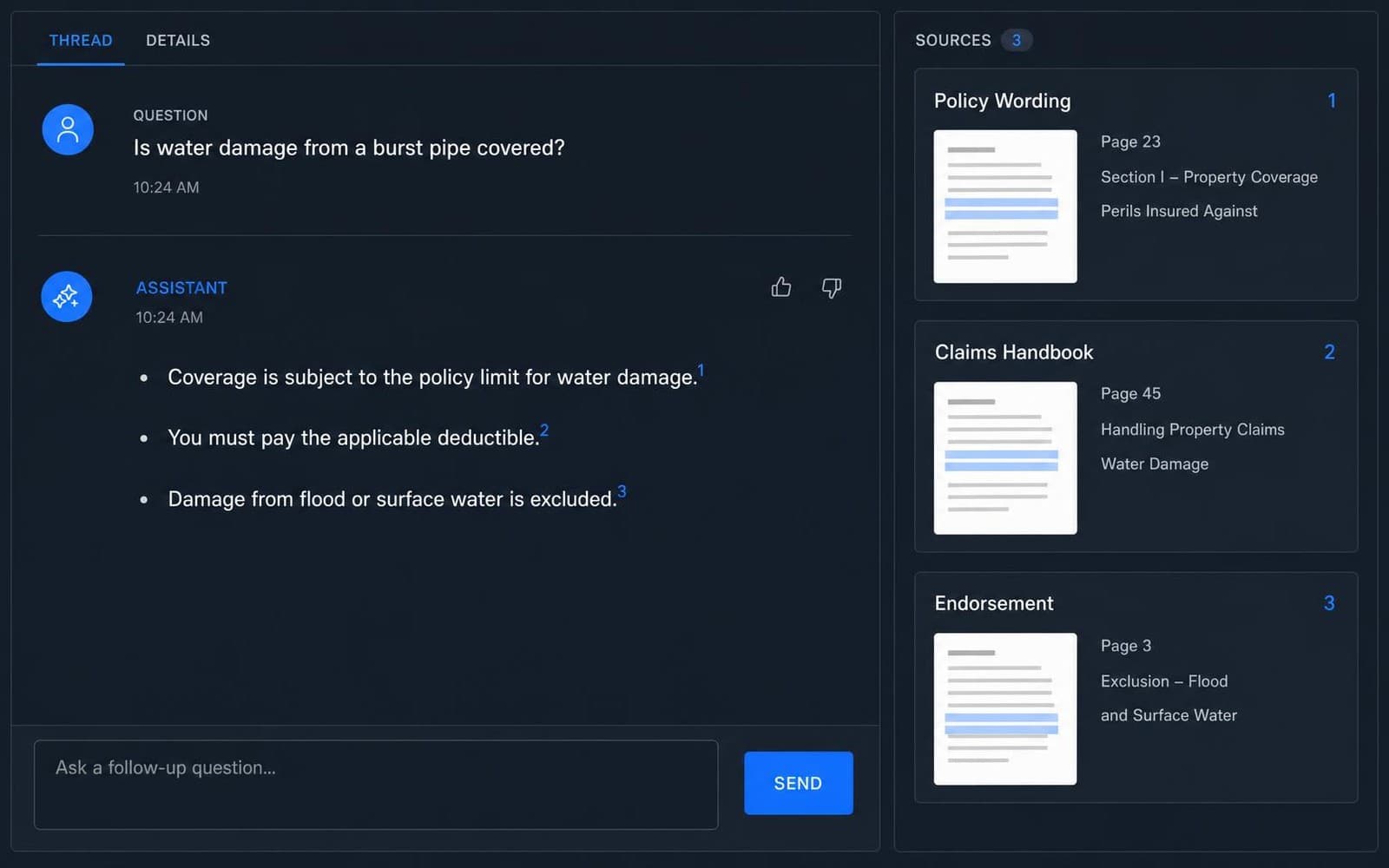
Task: Click the 'Page 45' text
Action: pyautogui.click(x=1130, y=393)
